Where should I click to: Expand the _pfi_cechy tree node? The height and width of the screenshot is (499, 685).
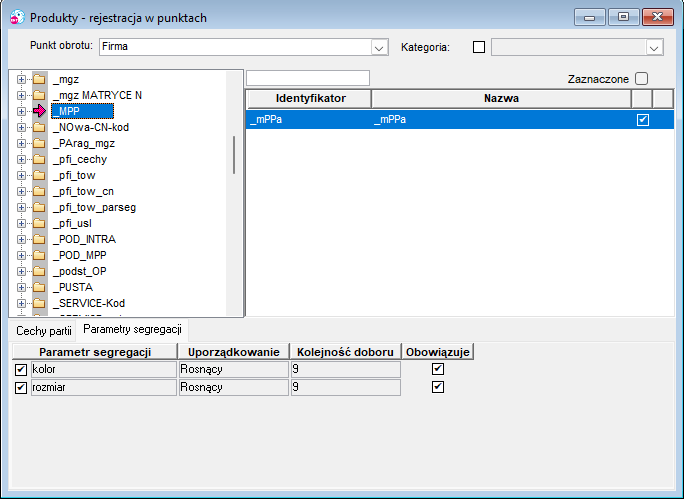click(x=21, y=159)
